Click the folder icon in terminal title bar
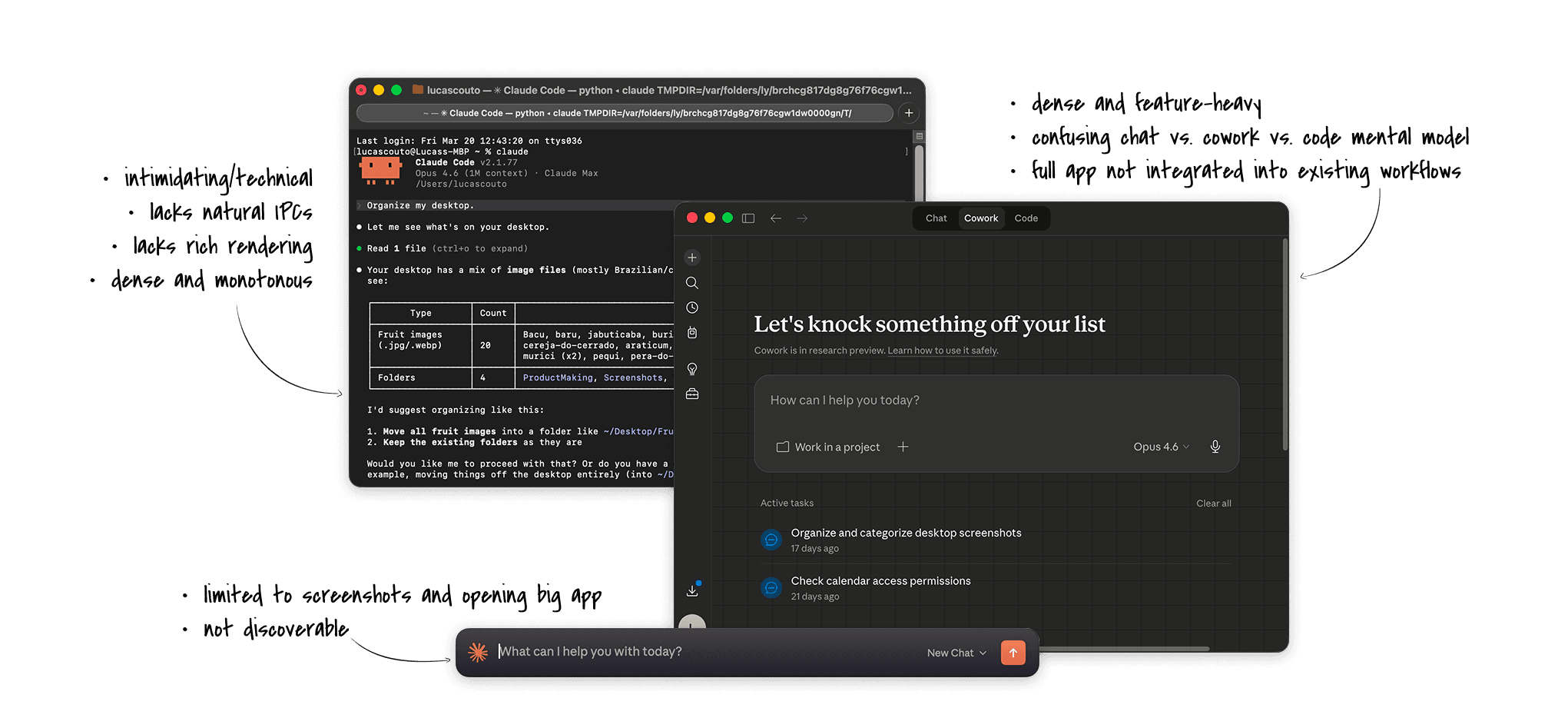1568x728 pixels. [418, 90]
